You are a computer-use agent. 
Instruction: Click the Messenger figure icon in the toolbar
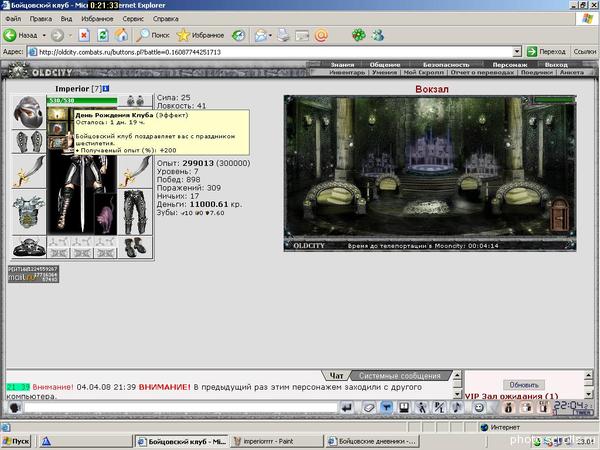pyautogui.click(x=378, y=36)
